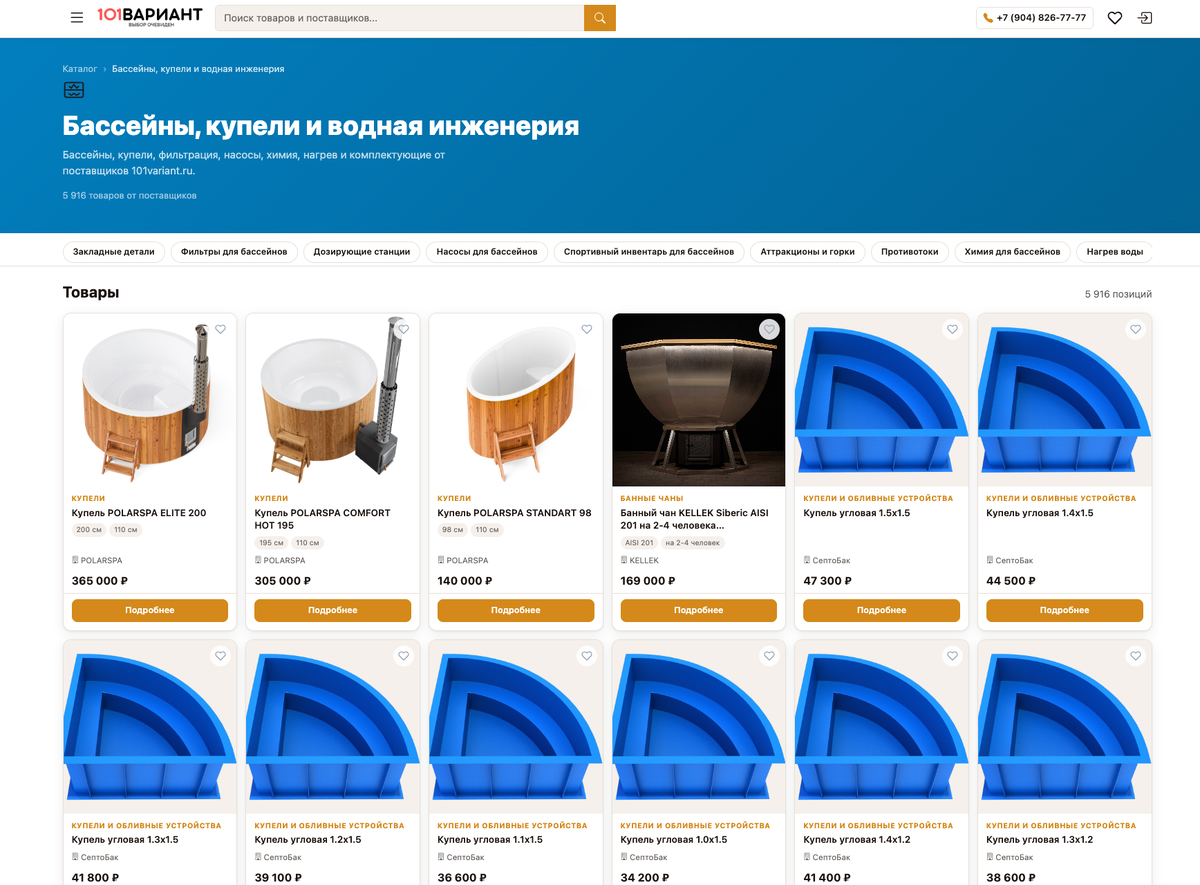Favorite Купель угловая 1.3x1.2
This screenshot has width=1200, height=885.
pos(1135,656)
